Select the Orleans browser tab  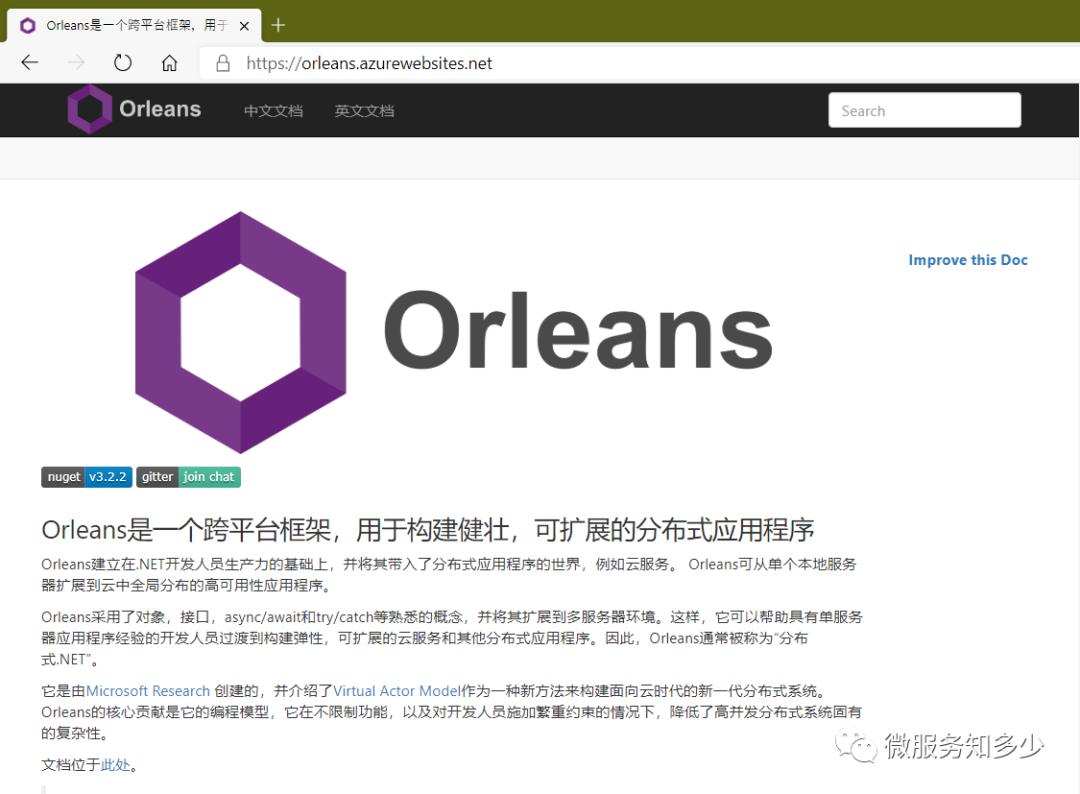(x=134, y=25)
